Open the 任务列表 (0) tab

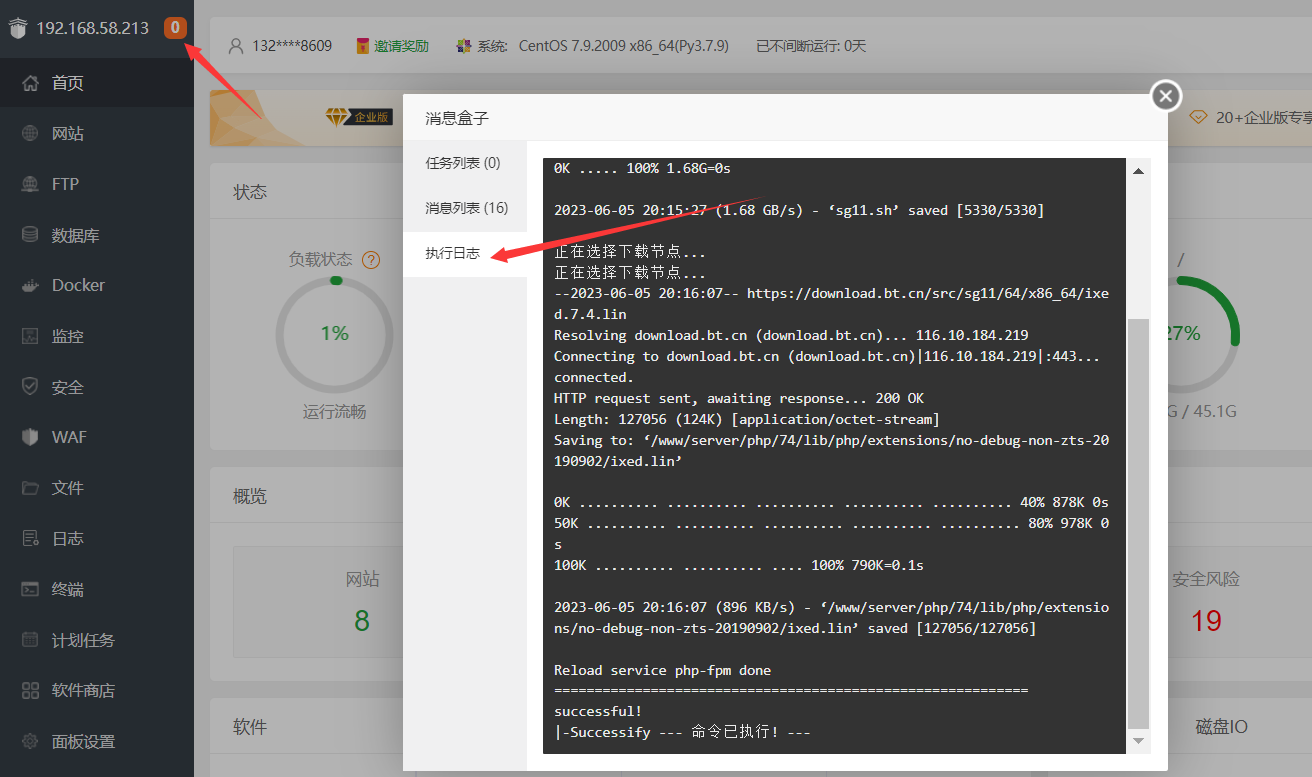463,163
